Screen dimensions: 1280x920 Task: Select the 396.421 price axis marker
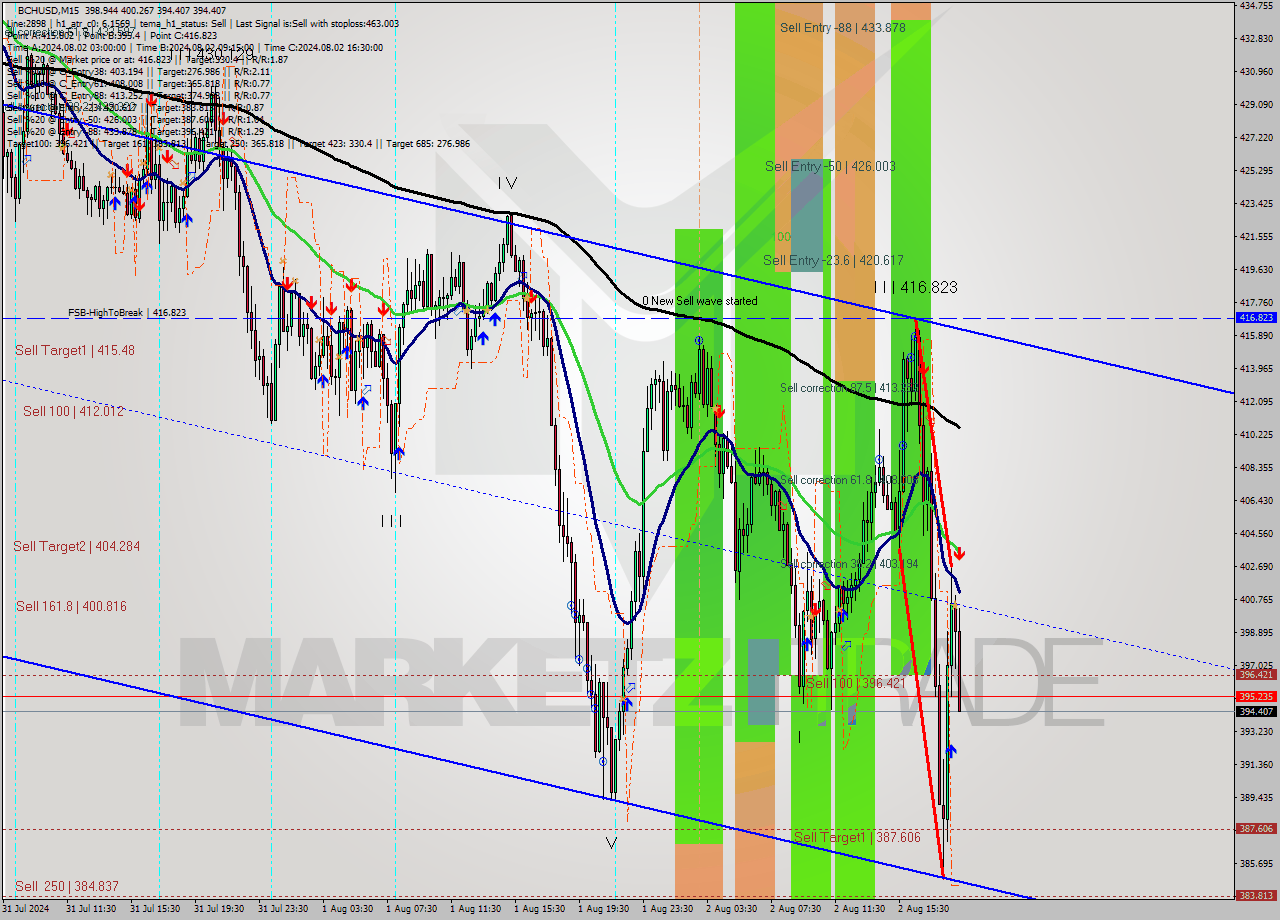point(1256,675)
